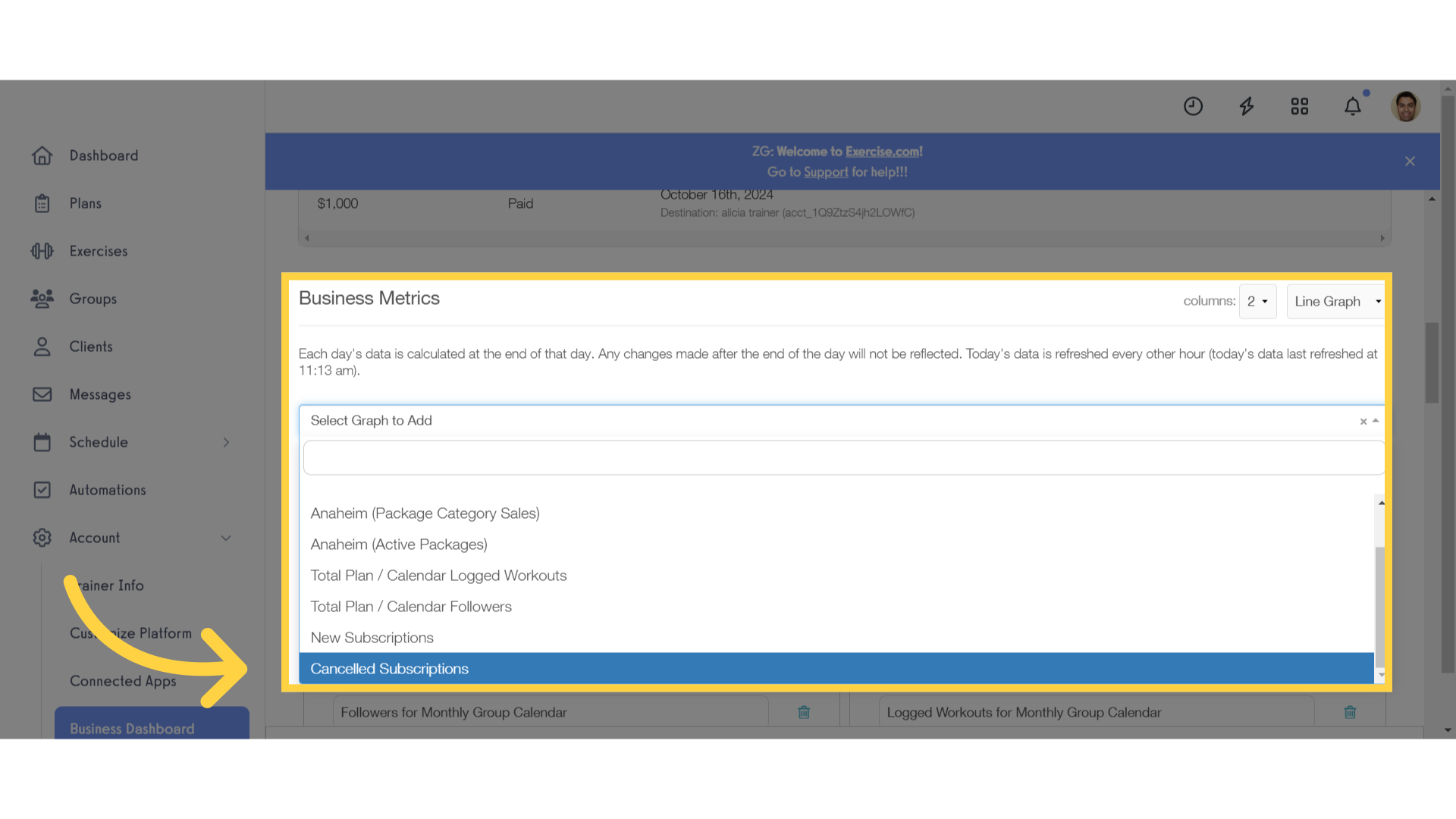
Task: Open the Line Graph type dropdown
Action: (x=1336, y=300)
